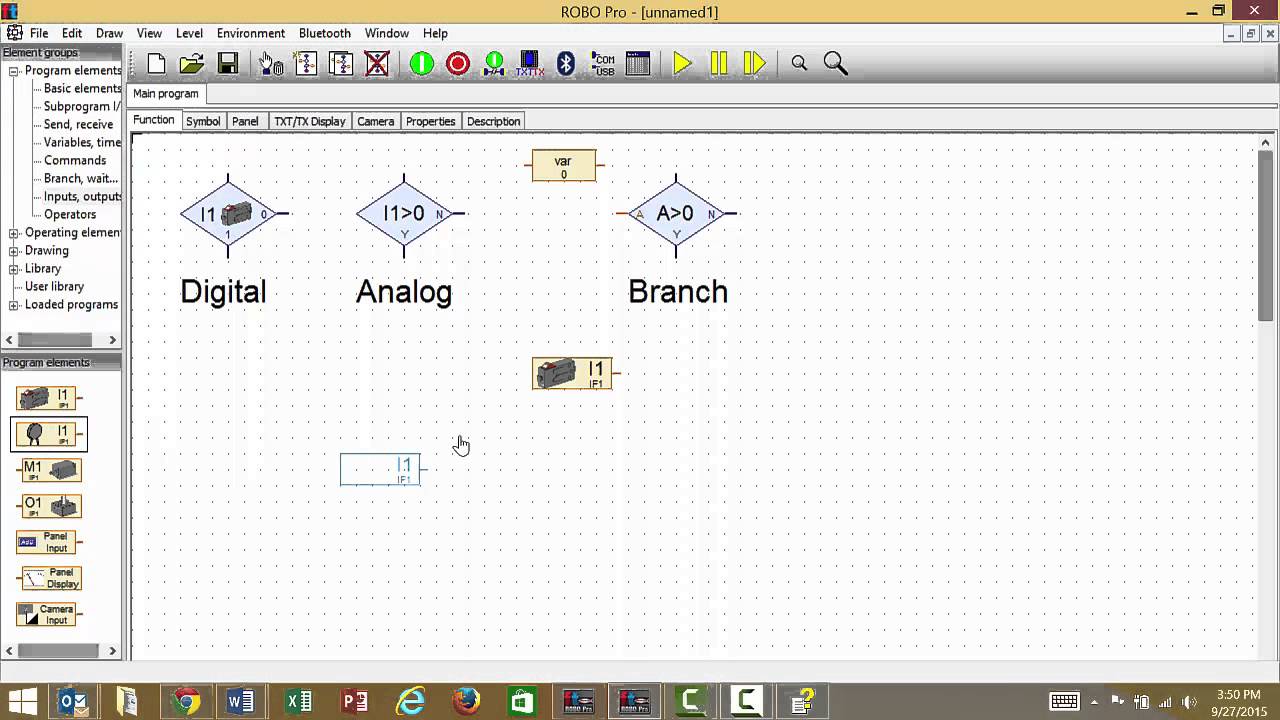This screenshot has width=1280, height=720.
Task: Open the COM/USB interface settings
Action: pos(603,64)
